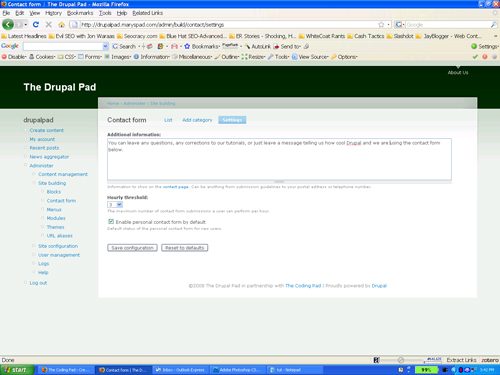
Task: Go to the Home page icon
Action: point(61,25)
